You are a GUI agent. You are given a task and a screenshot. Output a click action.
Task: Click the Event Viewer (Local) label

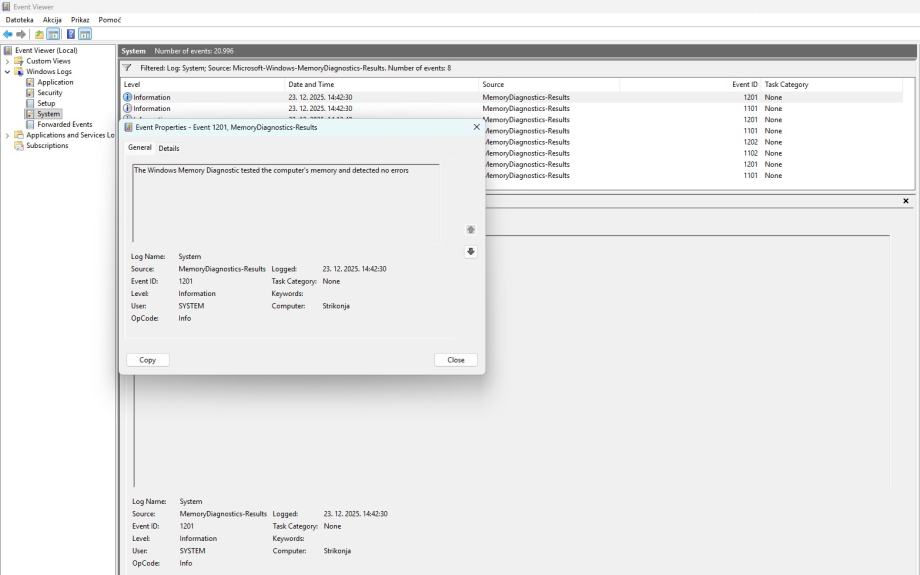[x=46, y=50]
